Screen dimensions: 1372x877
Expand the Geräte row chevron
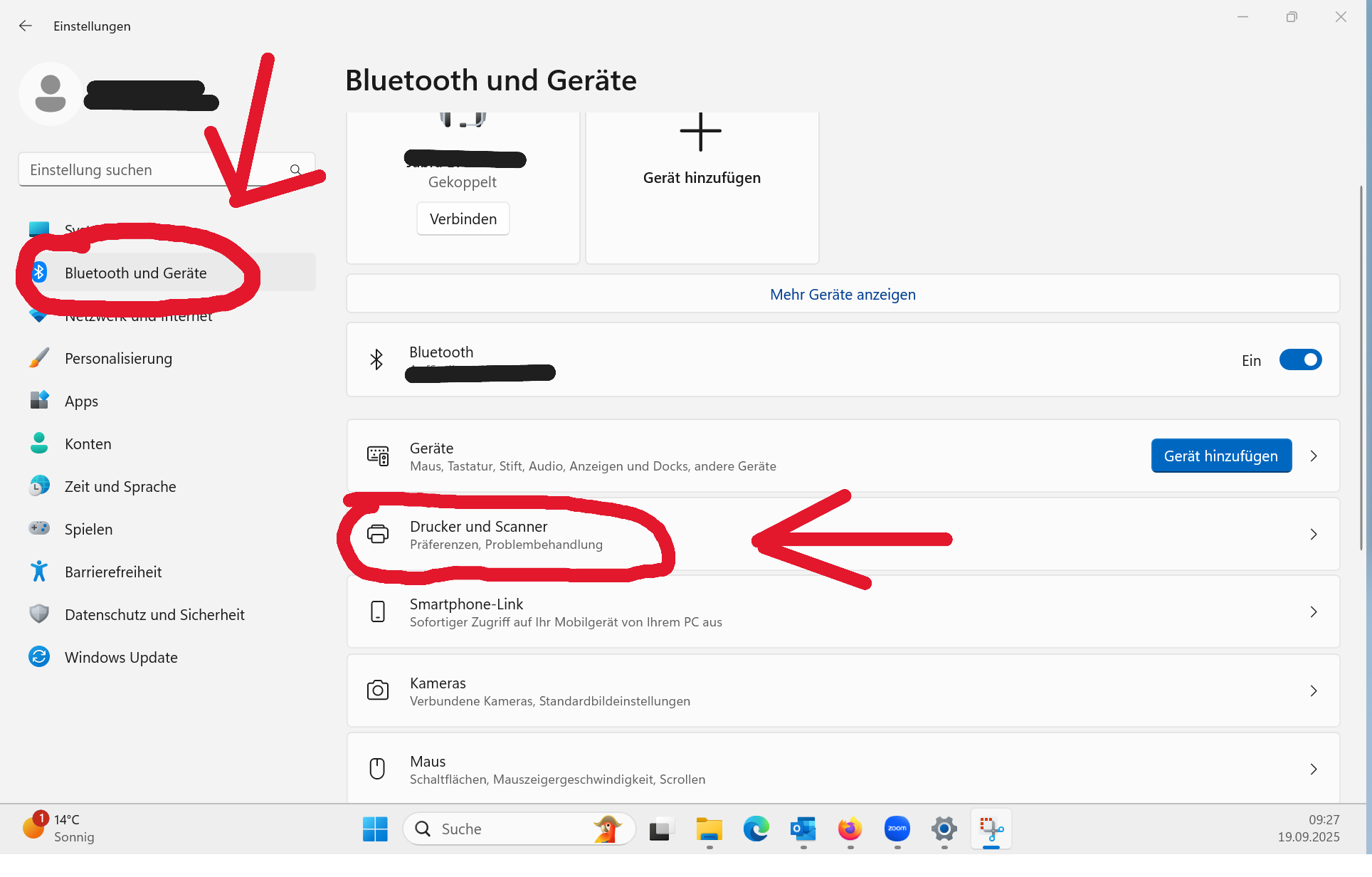point(1314,456)
